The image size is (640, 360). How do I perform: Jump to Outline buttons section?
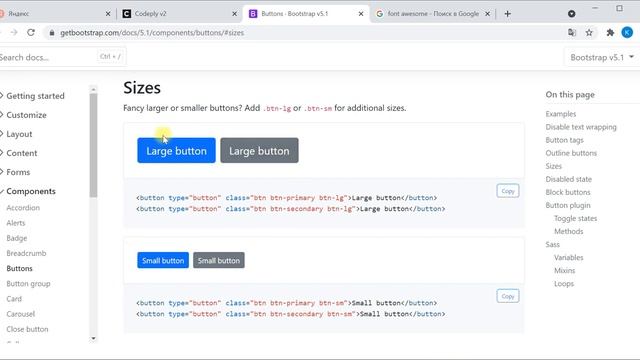pyautogui.click(x=571, y=153)
